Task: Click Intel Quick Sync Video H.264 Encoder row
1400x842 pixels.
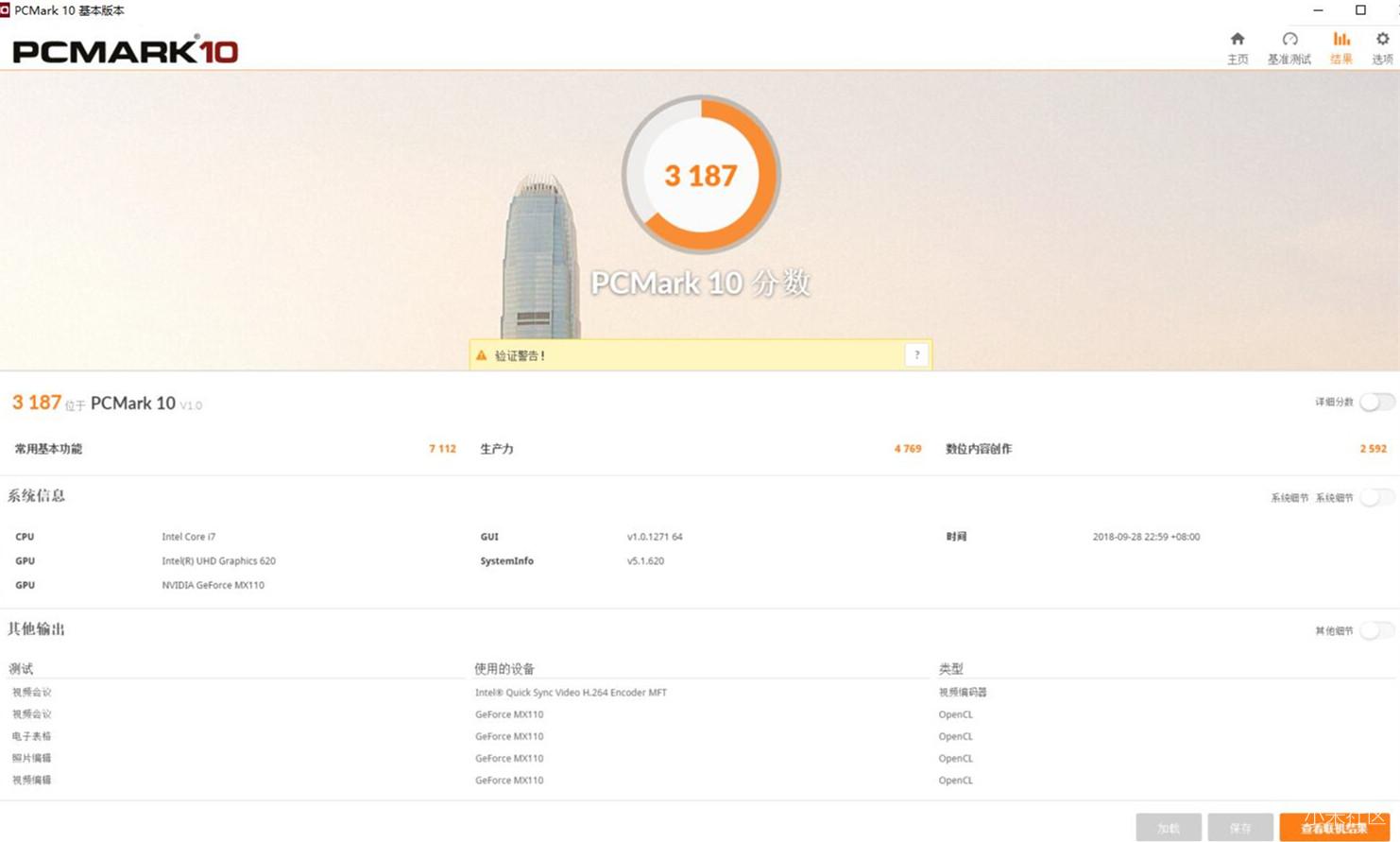Action: 571,693
